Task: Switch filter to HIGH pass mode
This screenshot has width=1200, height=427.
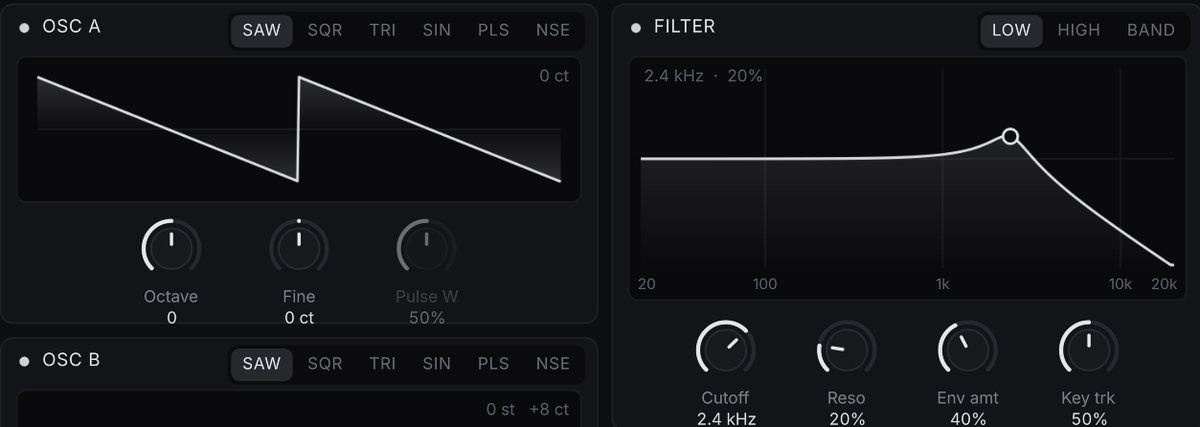Action: [x=1079, y=30]
